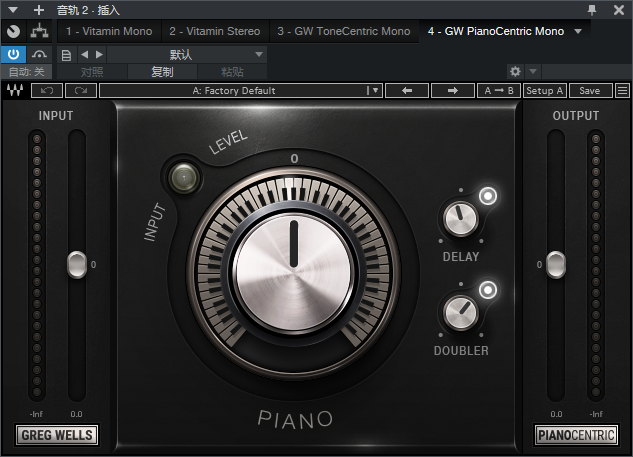Click the 音轨 2 - 插入 title text
Viewport: 633px width, 457px height.
[88, 10]
